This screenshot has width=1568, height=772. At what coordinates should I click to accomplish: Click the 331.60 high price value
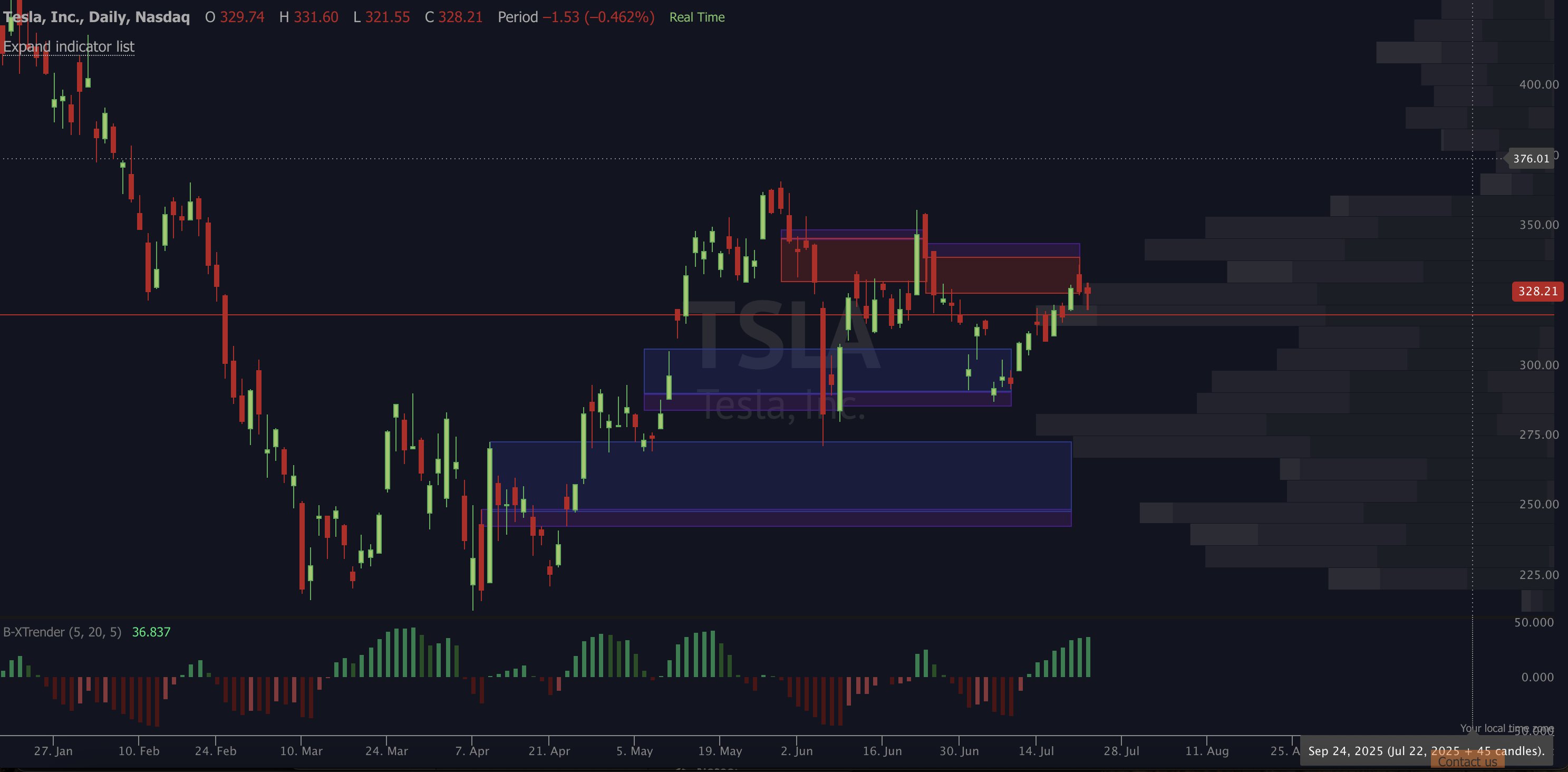coord(316,17)
